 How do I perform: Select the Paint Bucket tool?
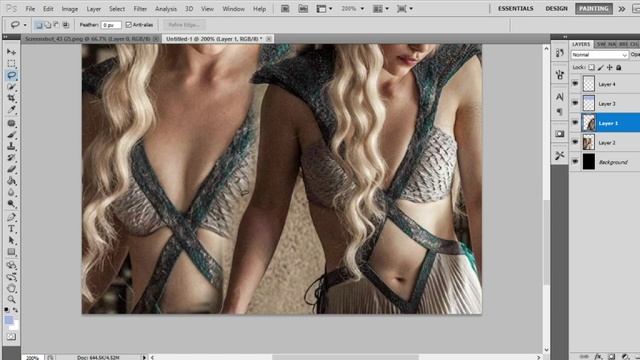[11, 181]
